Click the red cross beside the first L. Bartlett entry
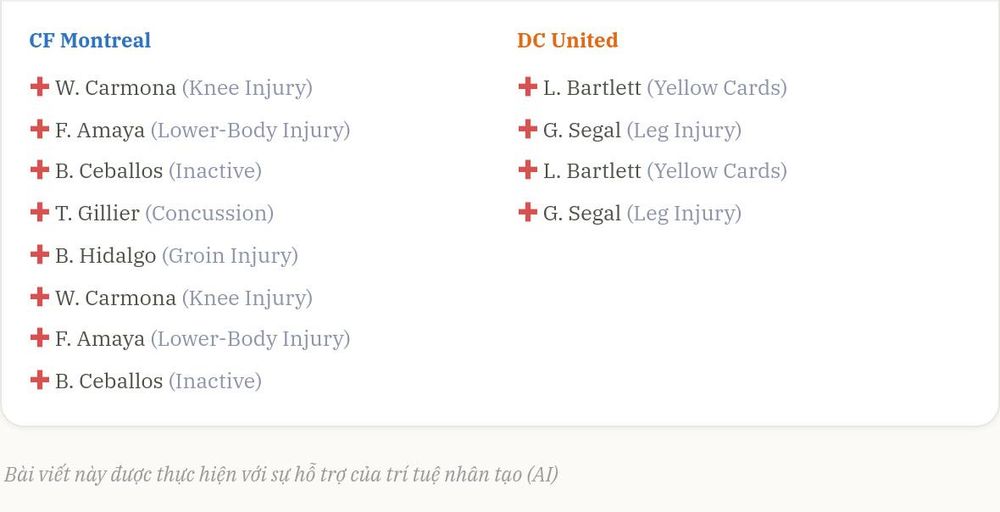 [x=527, y=87]
